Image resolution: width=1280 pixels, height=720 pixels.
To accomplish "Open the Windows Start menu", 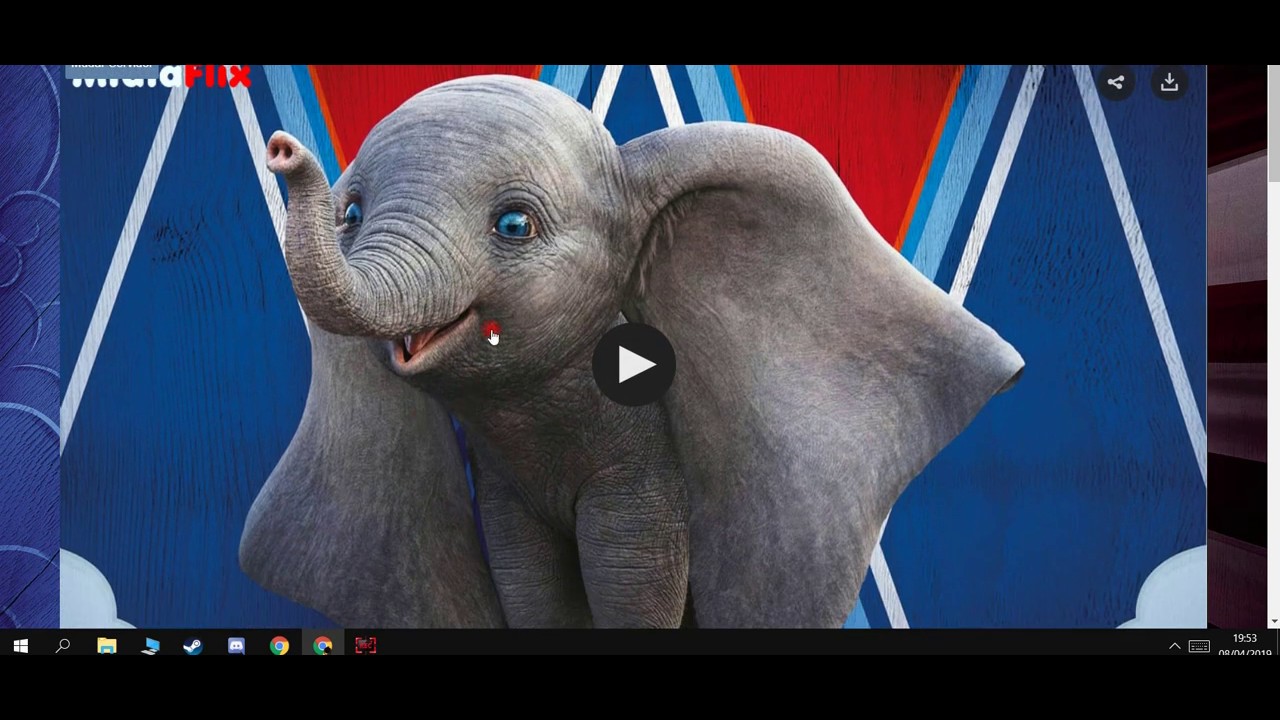I will tap(20, 646).
